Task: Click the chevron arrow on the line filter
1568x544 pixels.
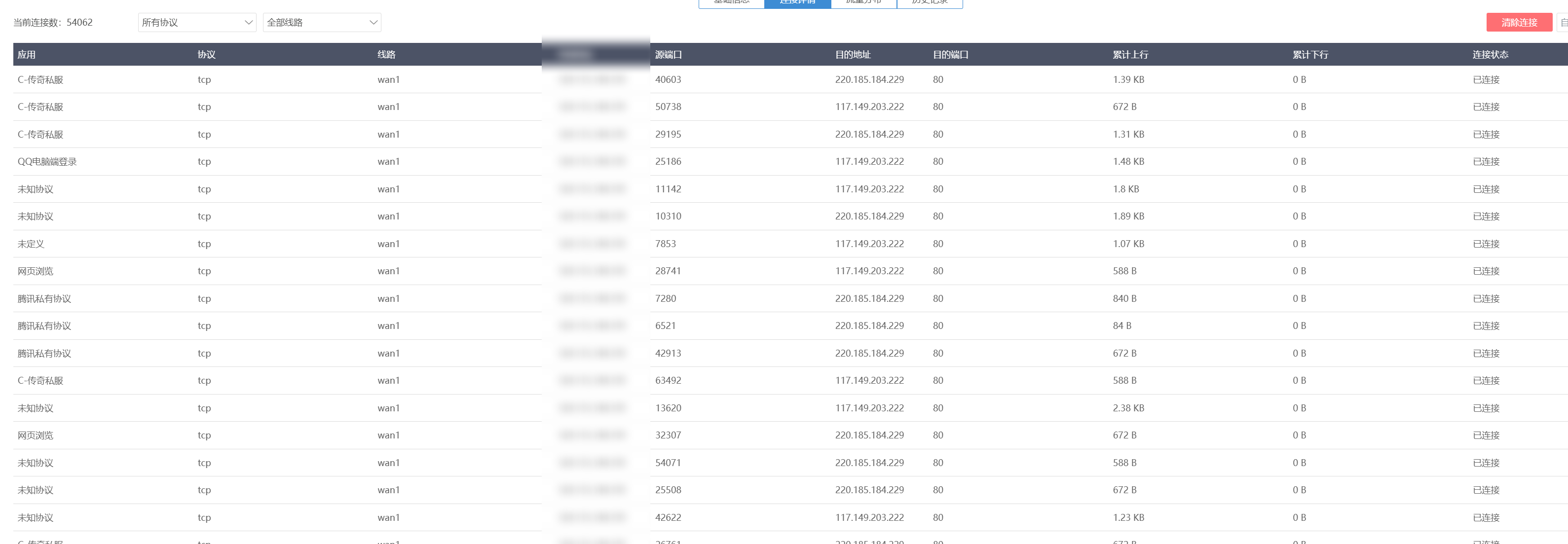Action: (373, 22)
